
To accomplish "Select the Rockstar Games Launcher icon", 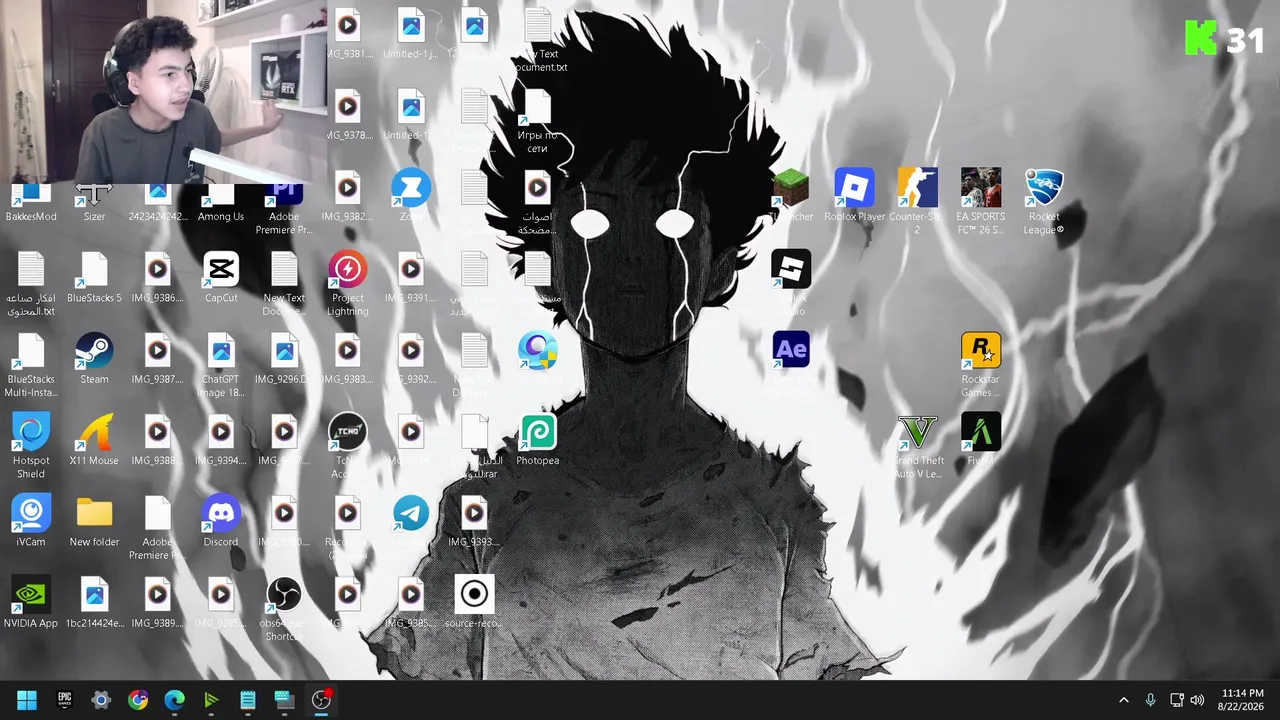I will click(x=980, y=365).
